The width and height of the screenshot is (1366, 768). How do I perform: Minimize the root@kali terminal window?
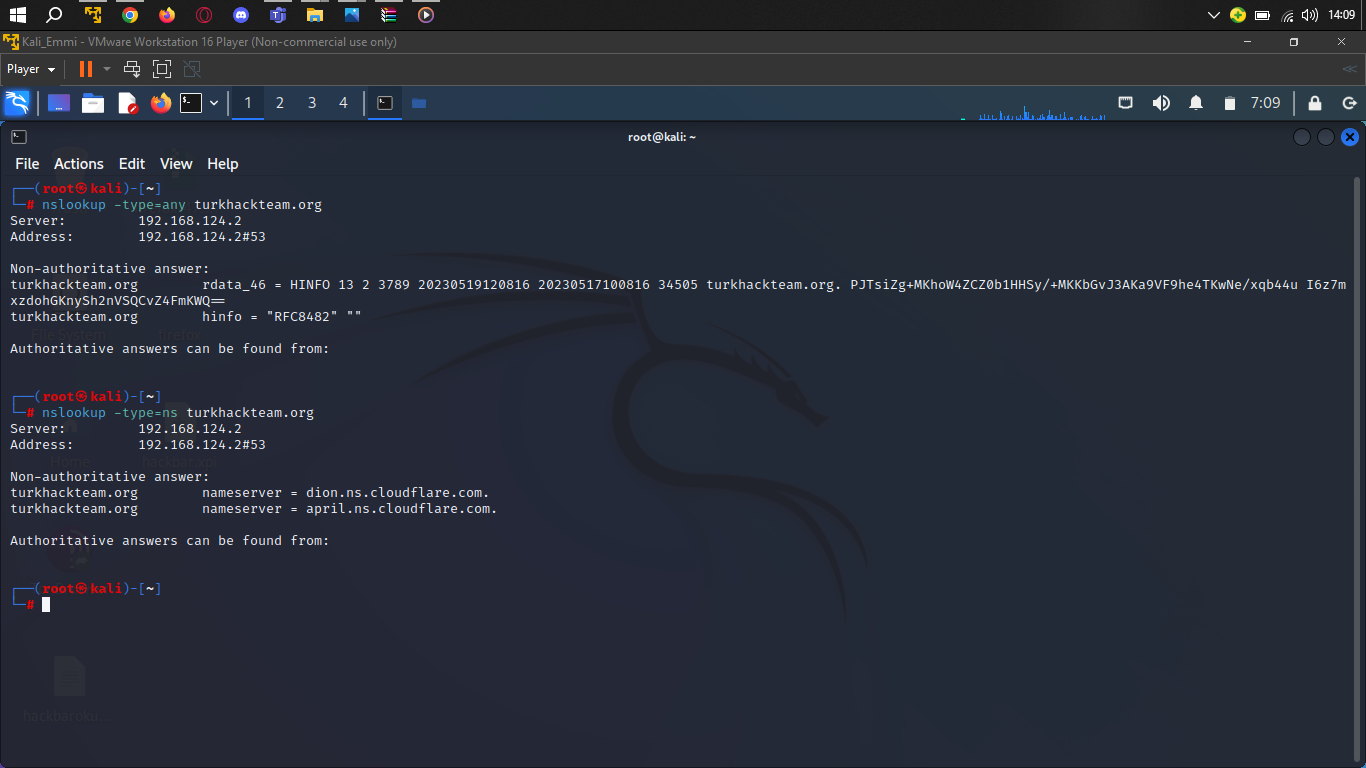(1302, 137)
